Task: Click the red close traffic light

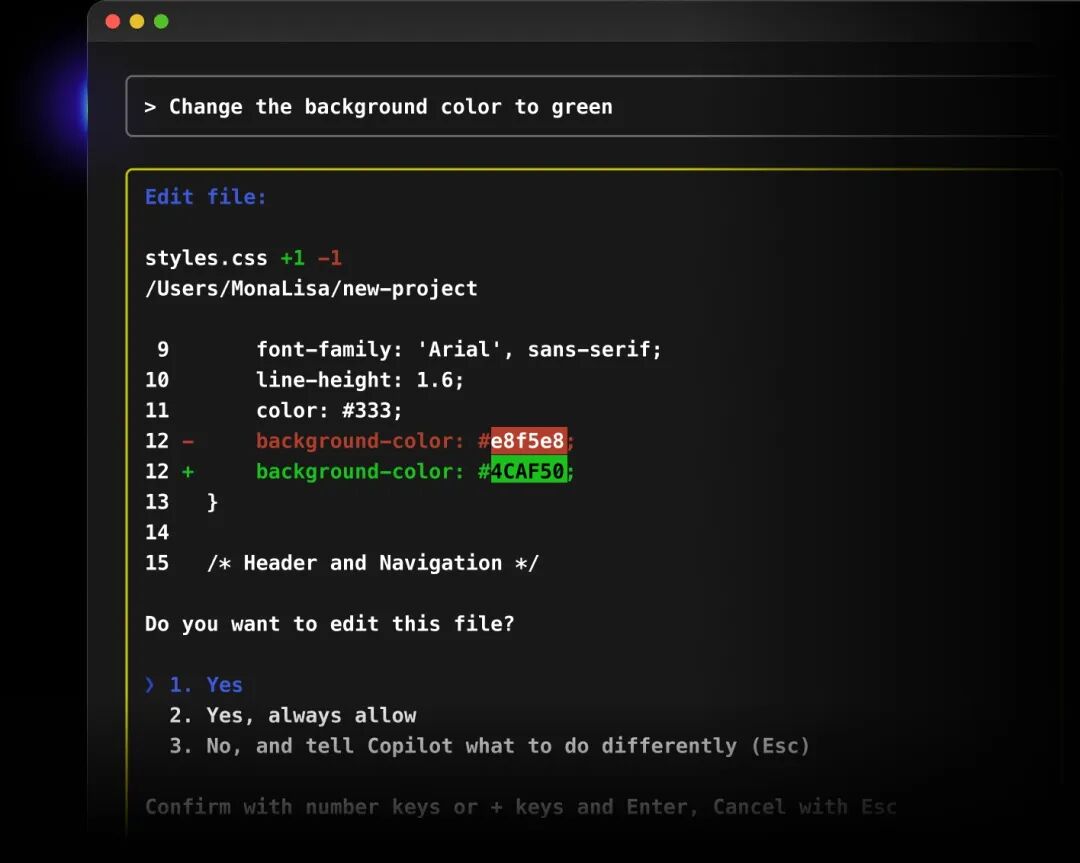Action: point(114,20)
